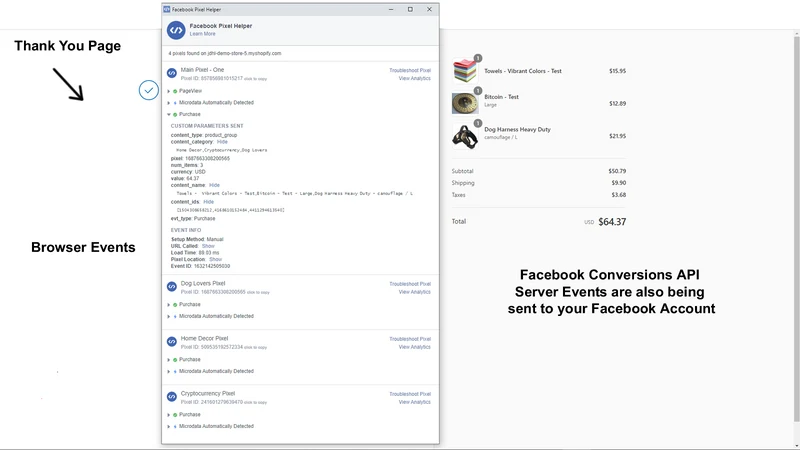The image size is (800, 450).
Task: Open Troubleshoot Pixel for Main Pixel - One
Action: point(410,70)
